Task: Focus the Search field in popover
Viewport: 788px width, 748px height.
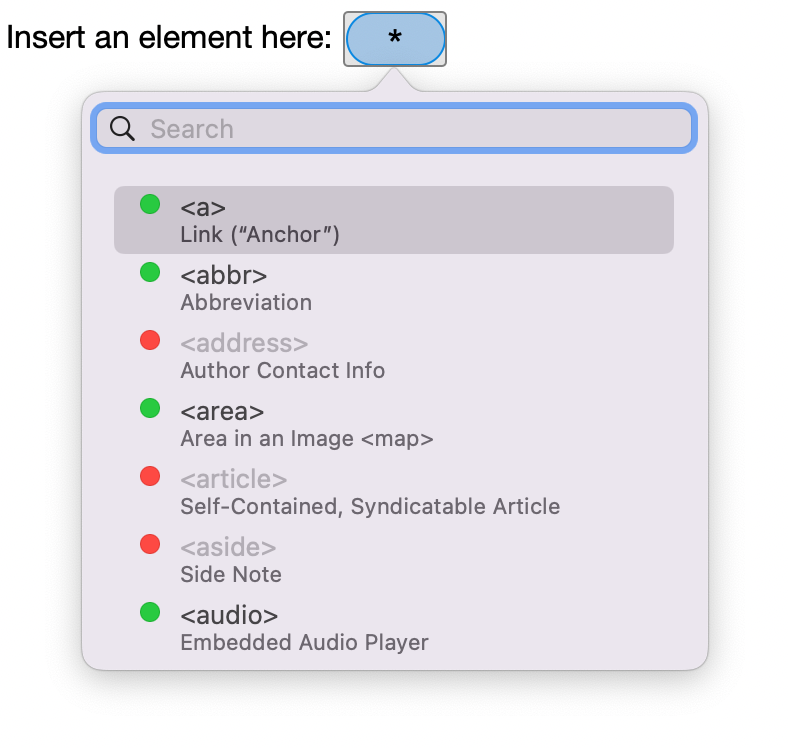Action: pos(394,129)
